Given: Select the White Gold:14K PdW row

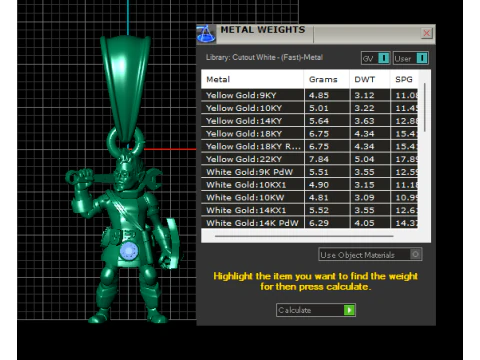Looking at the screenshot, I should (309, 223).
